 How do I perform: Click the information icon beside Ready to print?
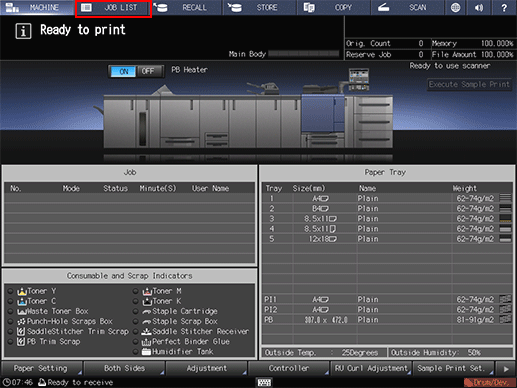point(23,31)
